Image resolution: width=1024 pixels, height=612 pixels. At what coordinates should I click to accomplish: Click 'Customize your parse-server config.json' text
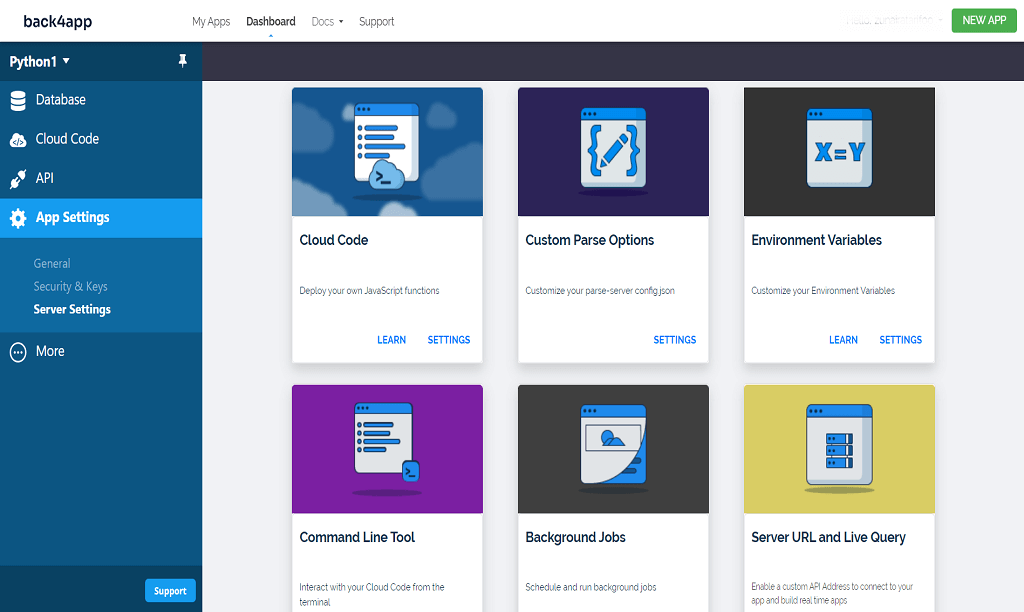coord(600,291)
